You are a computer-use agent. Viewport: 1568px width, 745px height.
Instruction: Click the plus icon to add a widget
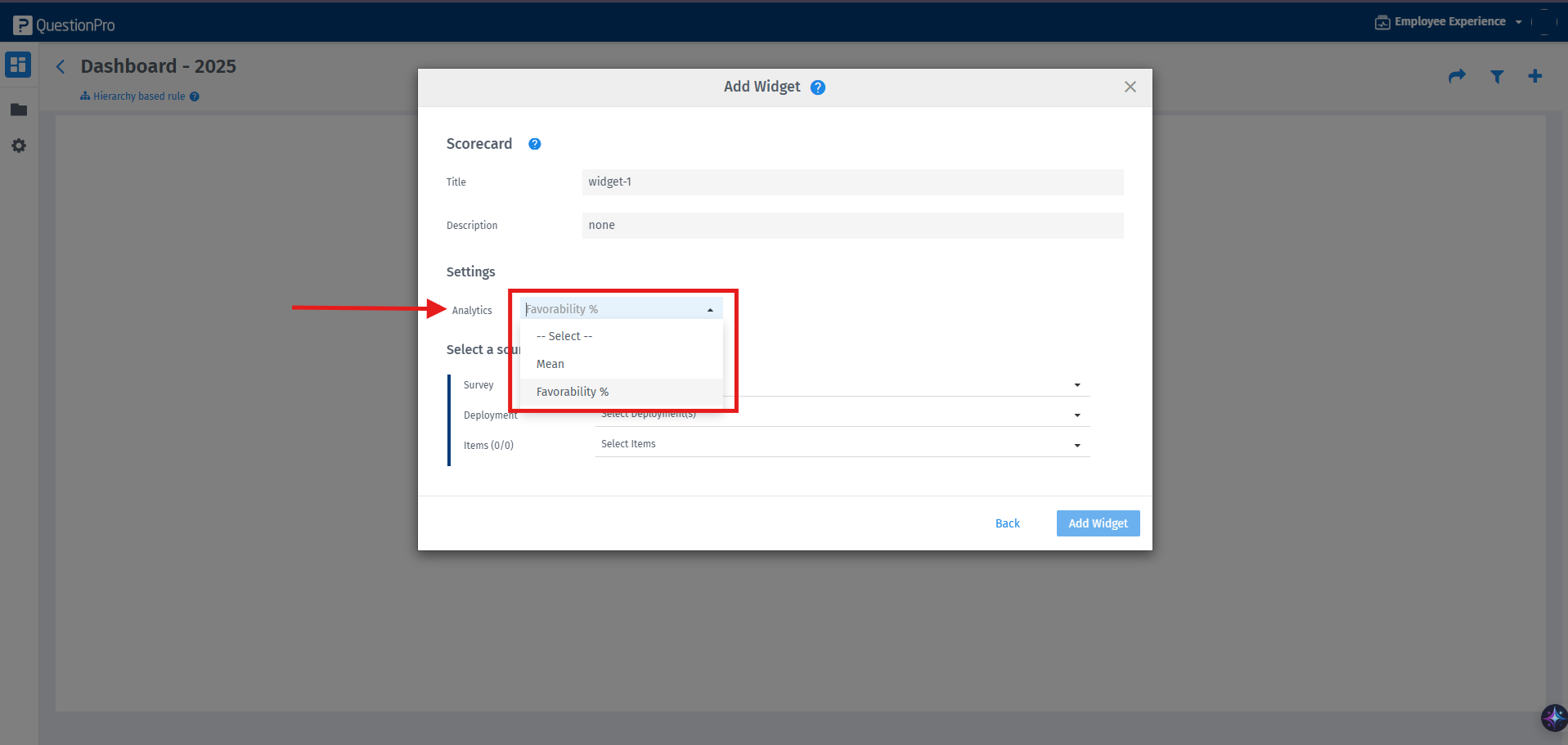pyautogui.click(x=1535, y=76)
